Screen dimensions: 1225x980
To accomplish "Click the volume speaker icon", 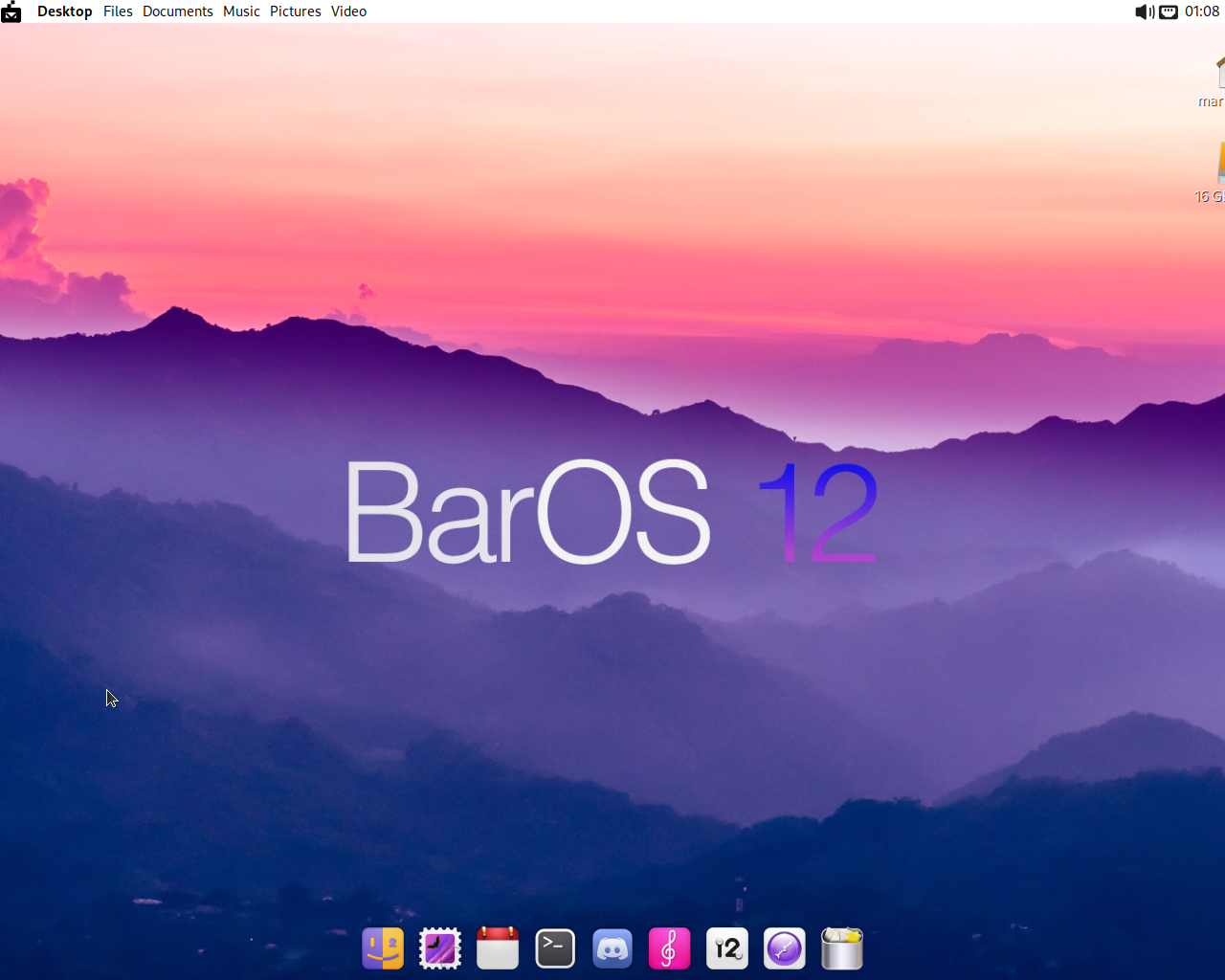I will (1144, 11).
